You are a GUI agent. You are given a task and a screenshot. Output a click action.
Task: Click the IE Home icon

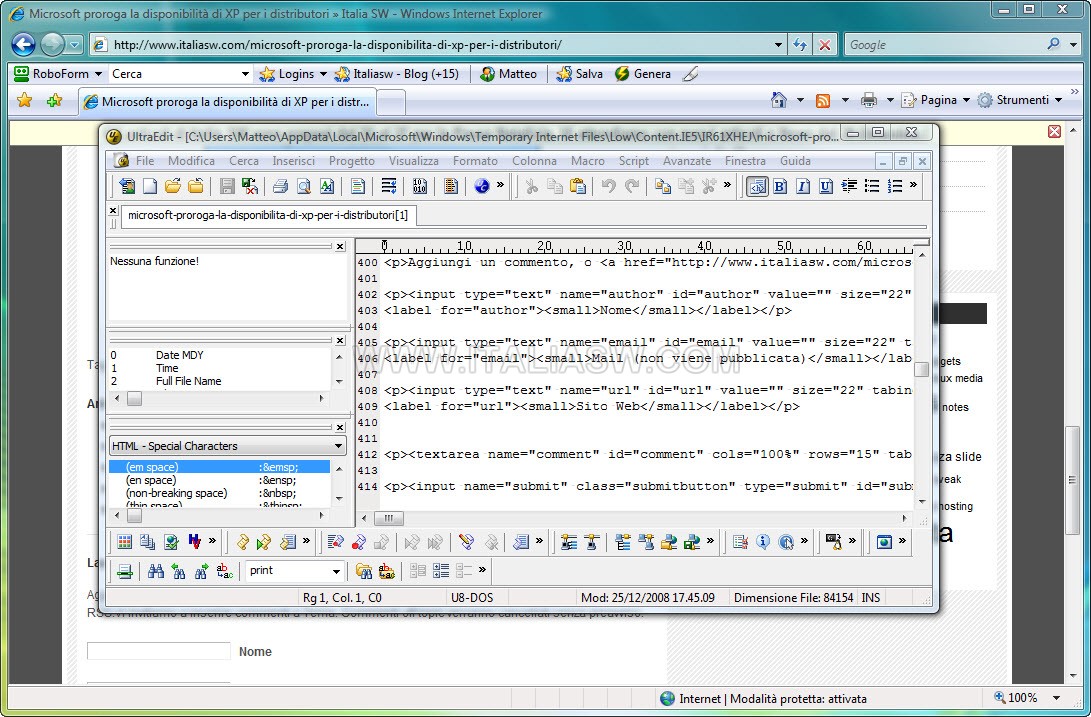[x=779, y=100]
